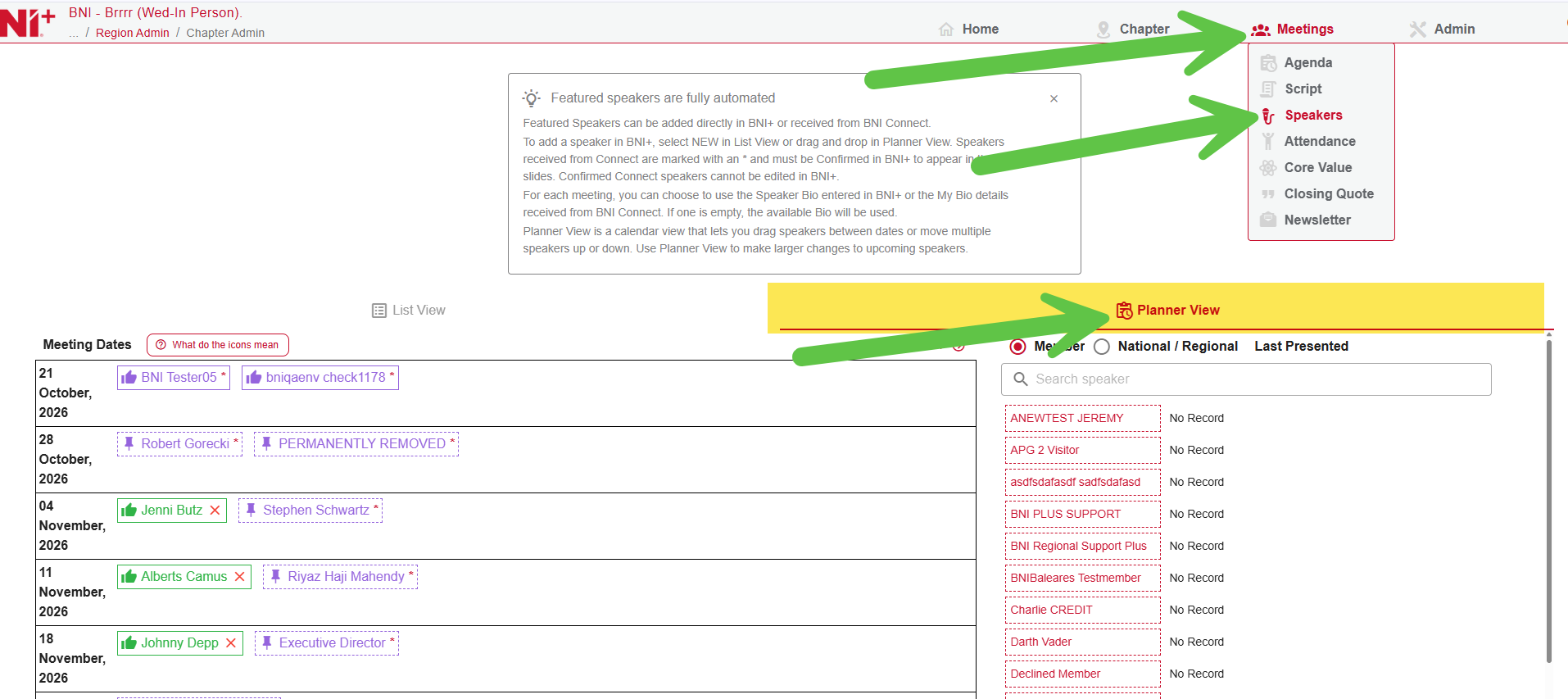Click the thumbs-up icon on Johnny Depp
The width and height of the screenshot is (1568, 699).
[129, 643]
